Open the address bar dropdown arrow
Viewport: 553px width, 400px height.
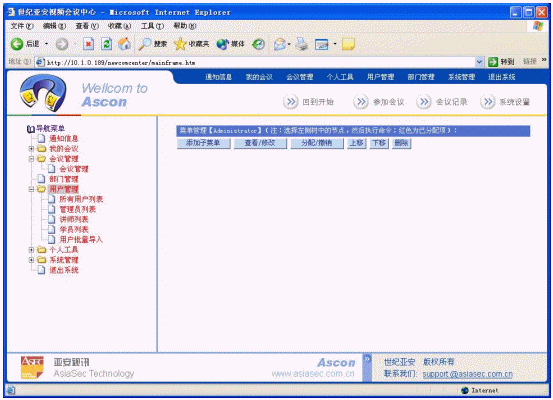tap(479, 62)
